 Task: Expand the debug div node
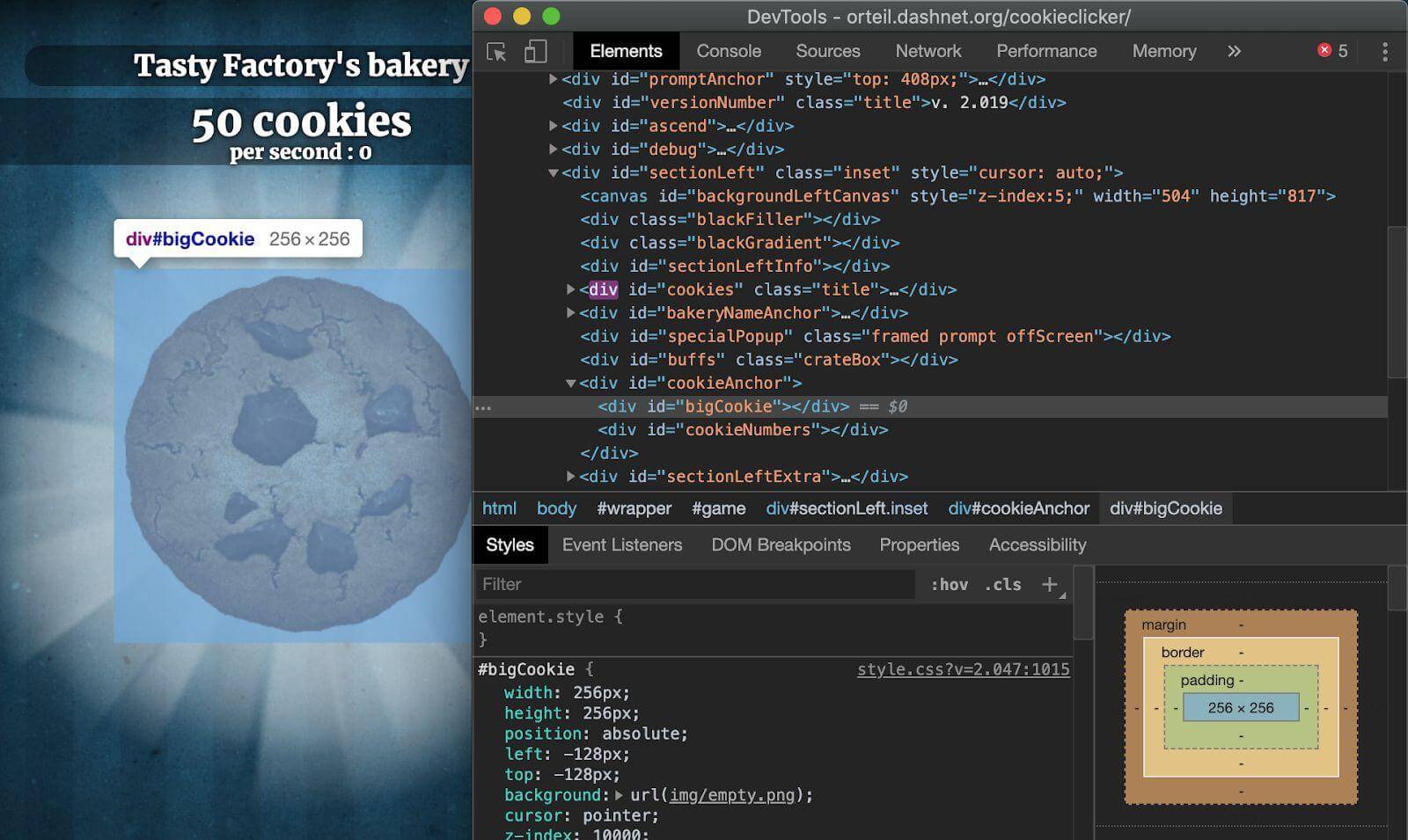[553, 150]
